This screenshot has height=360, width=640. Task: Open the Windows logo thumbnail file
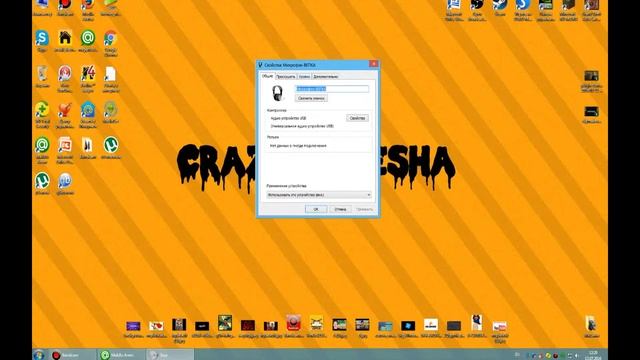[408, 325]
